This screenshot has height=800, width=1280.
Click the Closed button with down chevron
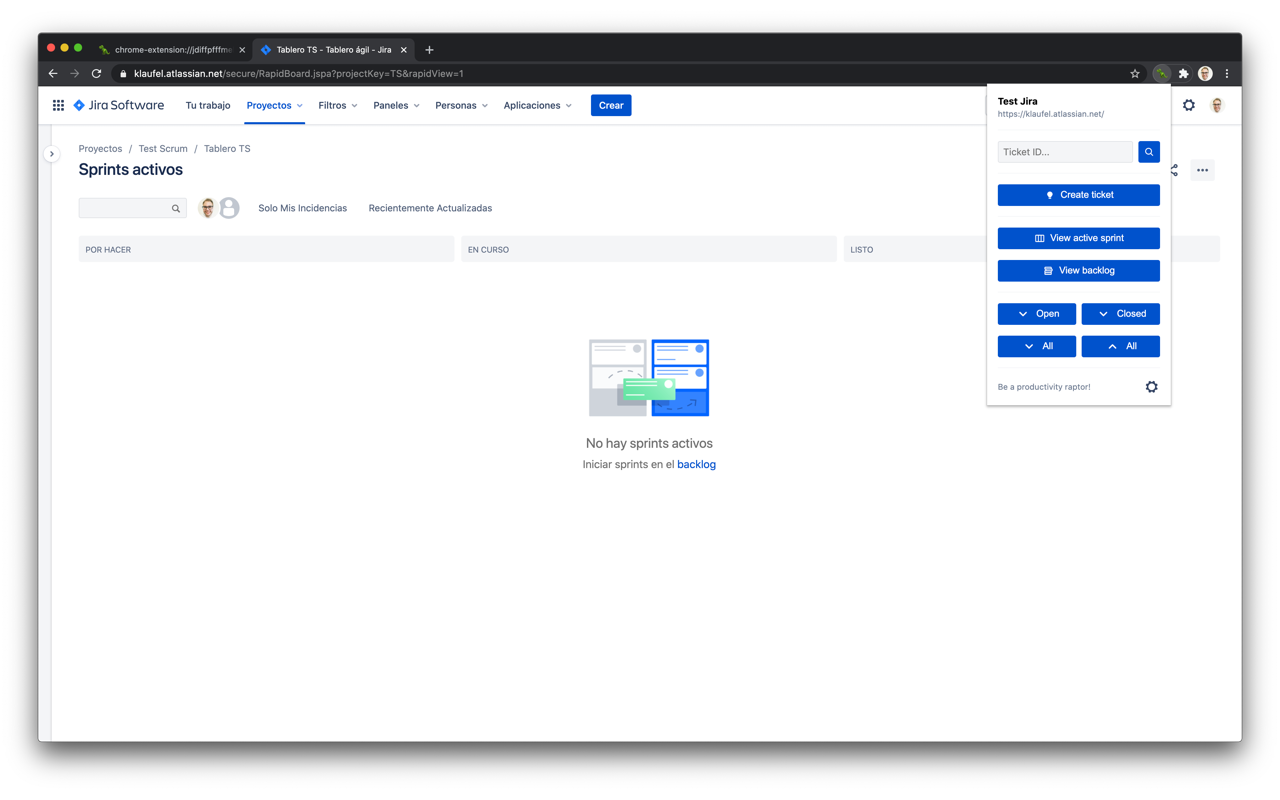[x=1121, y=314]
